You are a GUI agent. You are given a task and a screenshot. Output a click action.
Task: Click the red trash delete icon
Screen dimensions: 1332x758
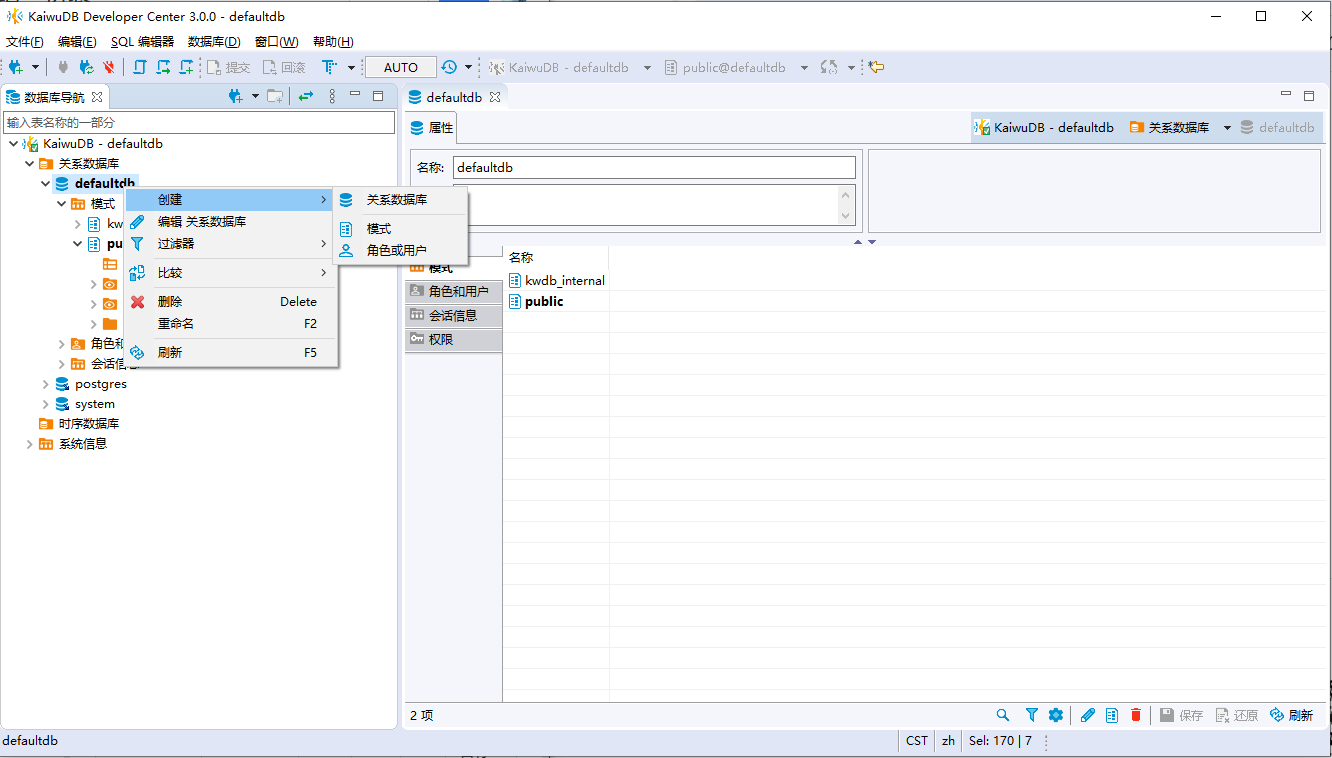coord(1136,715)
